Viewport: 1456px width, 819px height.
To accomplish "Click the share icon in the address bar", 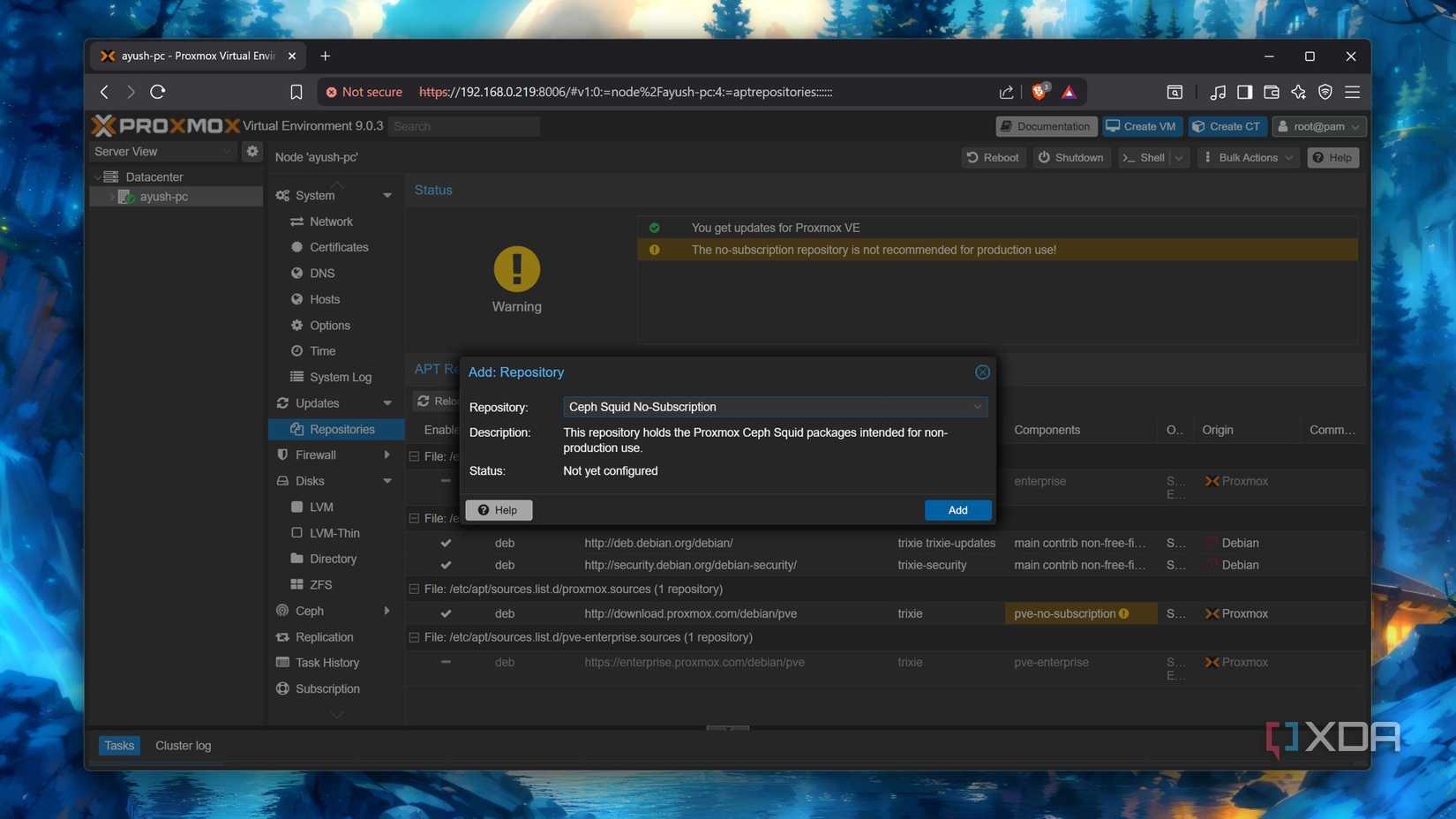I will [1006, 92].
